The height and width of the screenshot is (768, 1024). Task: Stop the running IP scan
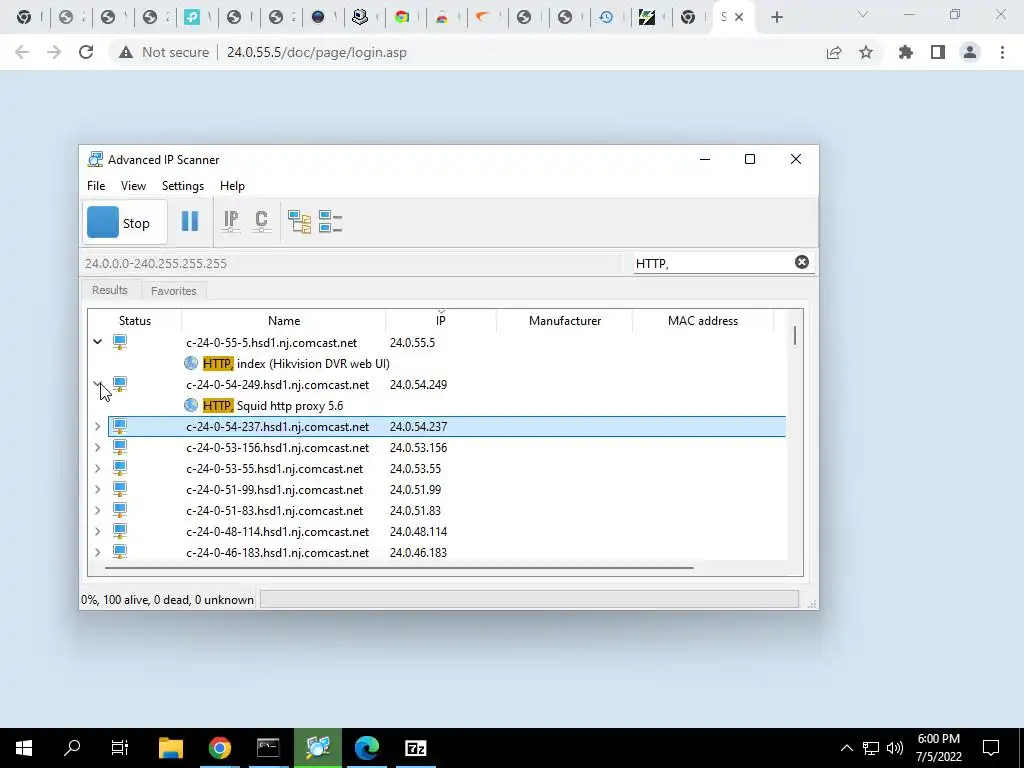click(125, 223)
